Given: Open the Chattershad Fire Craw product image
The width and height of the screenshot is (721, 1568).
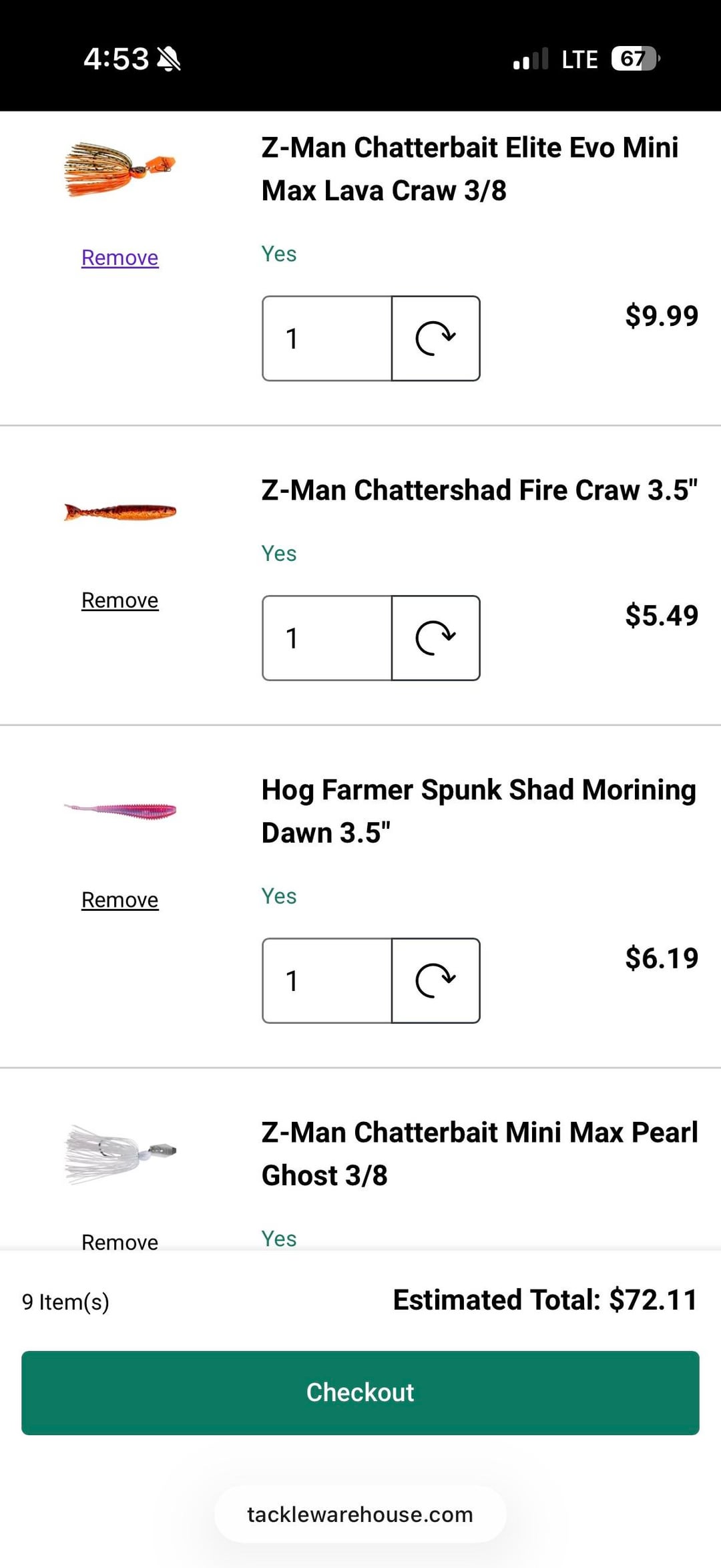Looking at the screenshot, I should 120,512.
